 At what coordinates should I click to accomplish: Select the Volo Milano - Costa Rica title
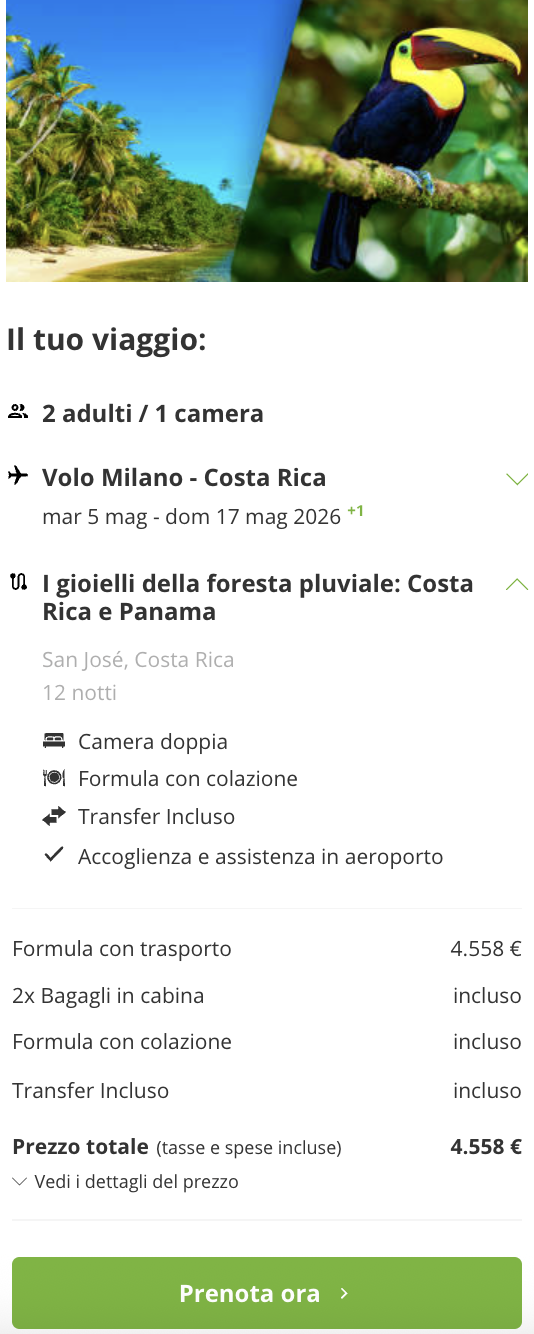(184, 477)
